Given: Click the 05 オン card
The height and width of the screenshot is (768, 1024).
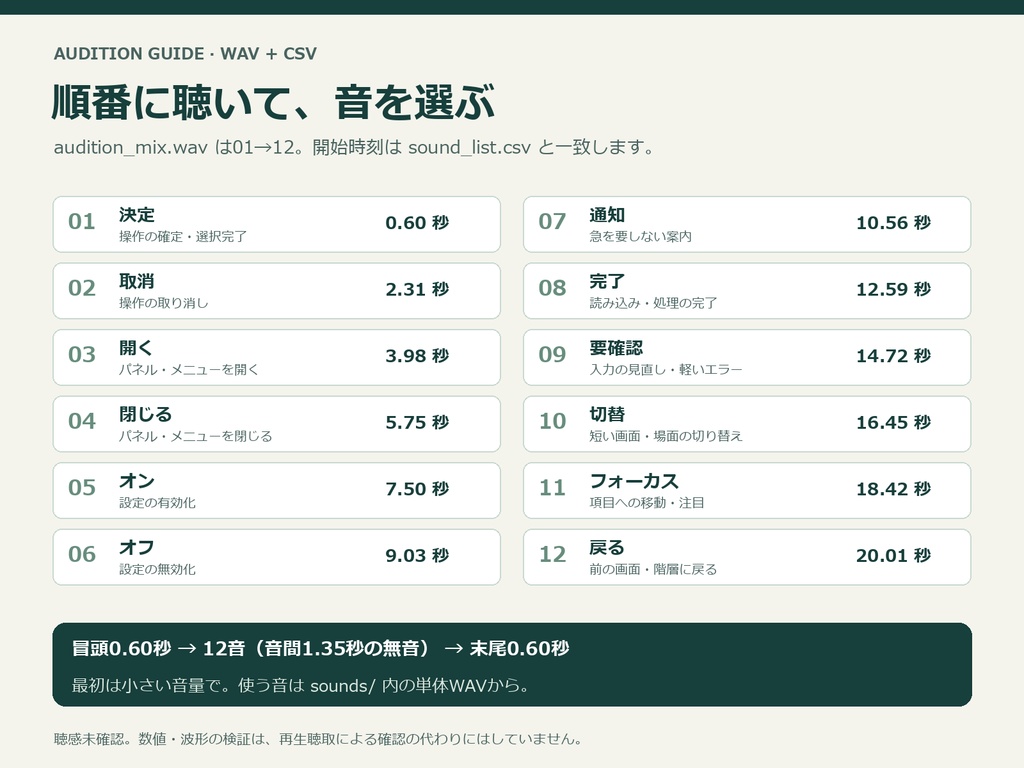Looking at the screenshot, I should point(276,490).
